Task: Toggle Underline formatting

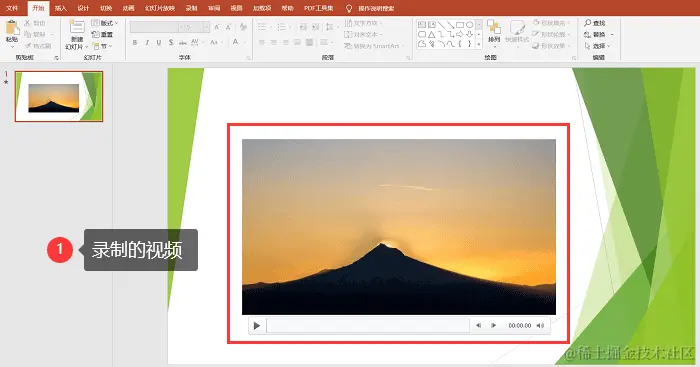Action: [x=159, y=42]
